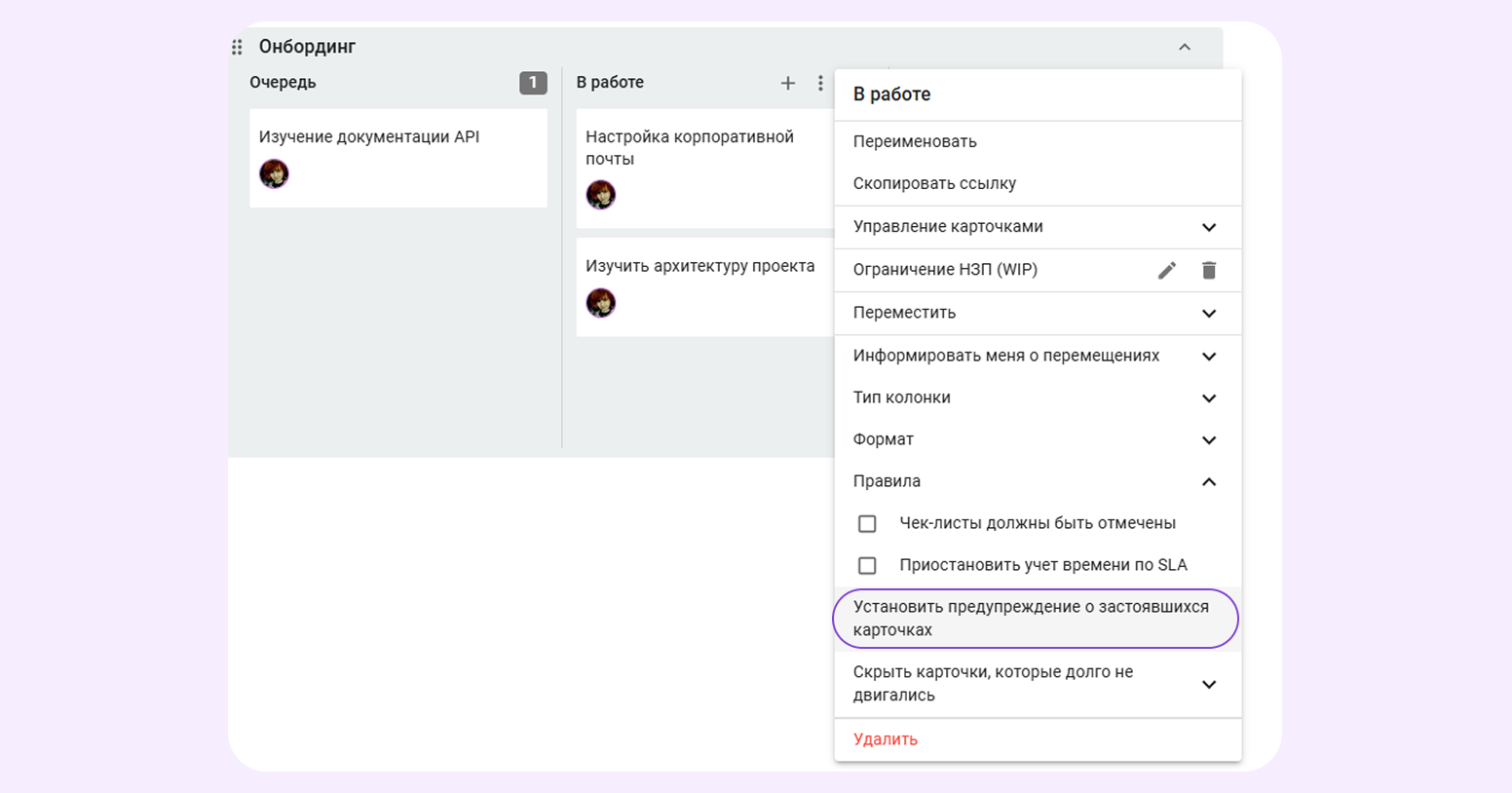Open the В работе column three-dot menu

(x=820, y=84)
